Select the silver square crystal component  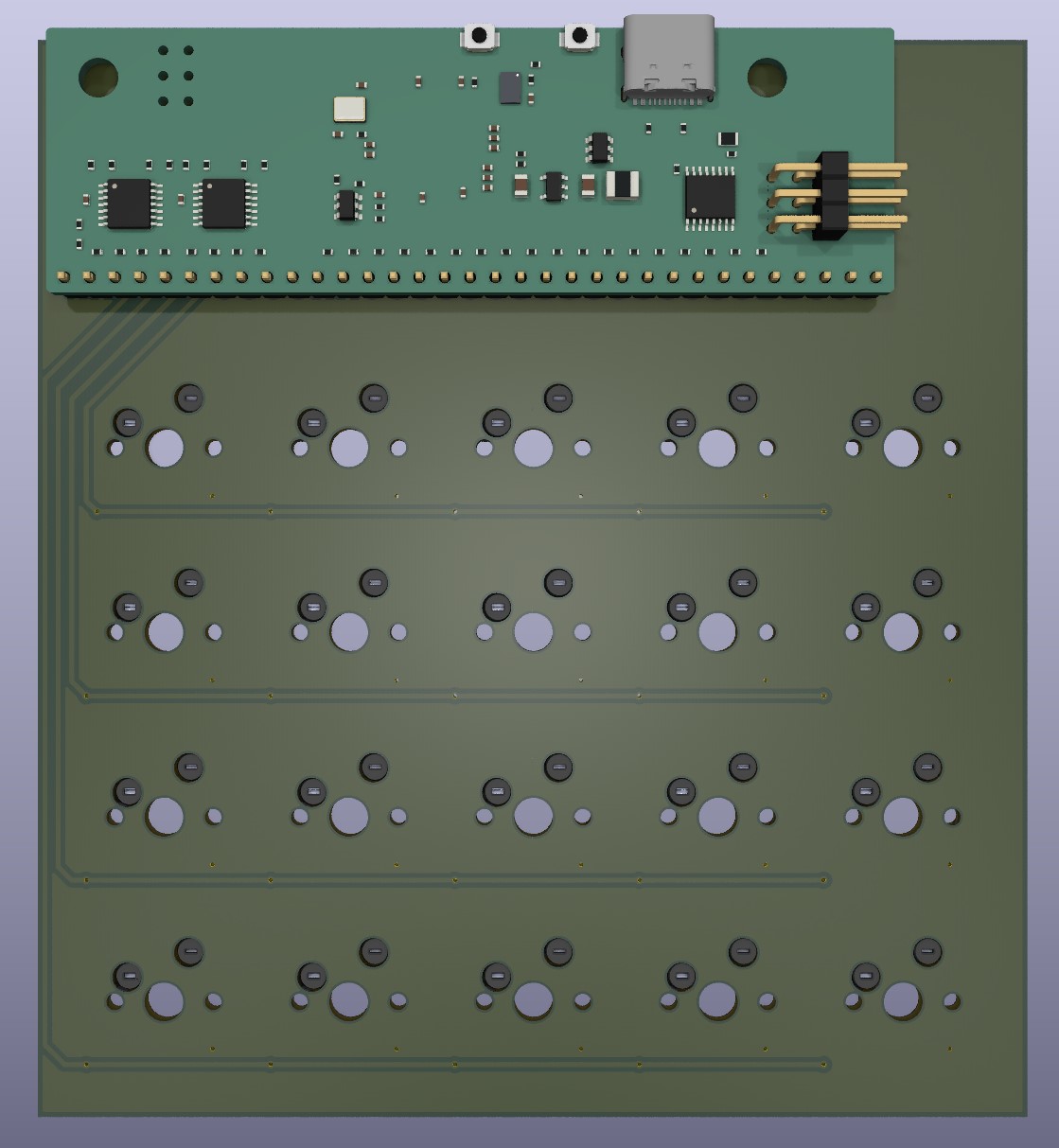click(x=349, y=110)
